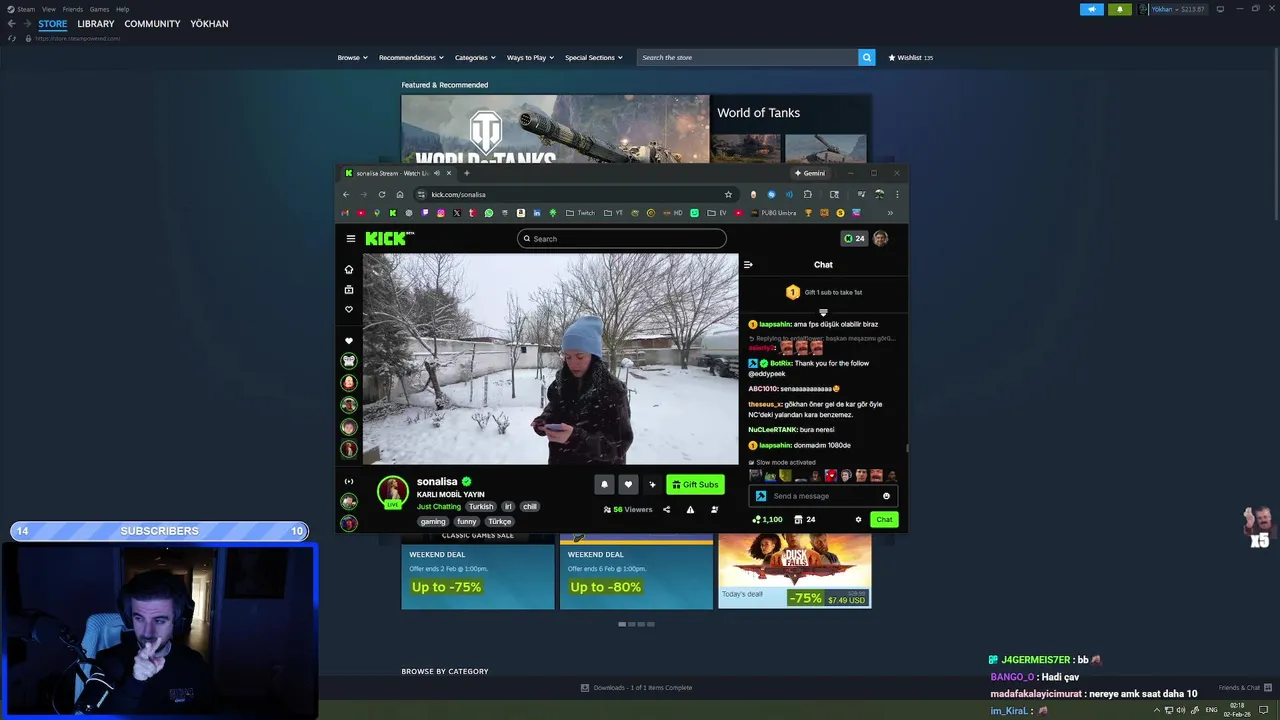The height and width of the screenshot is (720, 1280).
Task: Select the Turkish tag
Action: tap(481, 506)
